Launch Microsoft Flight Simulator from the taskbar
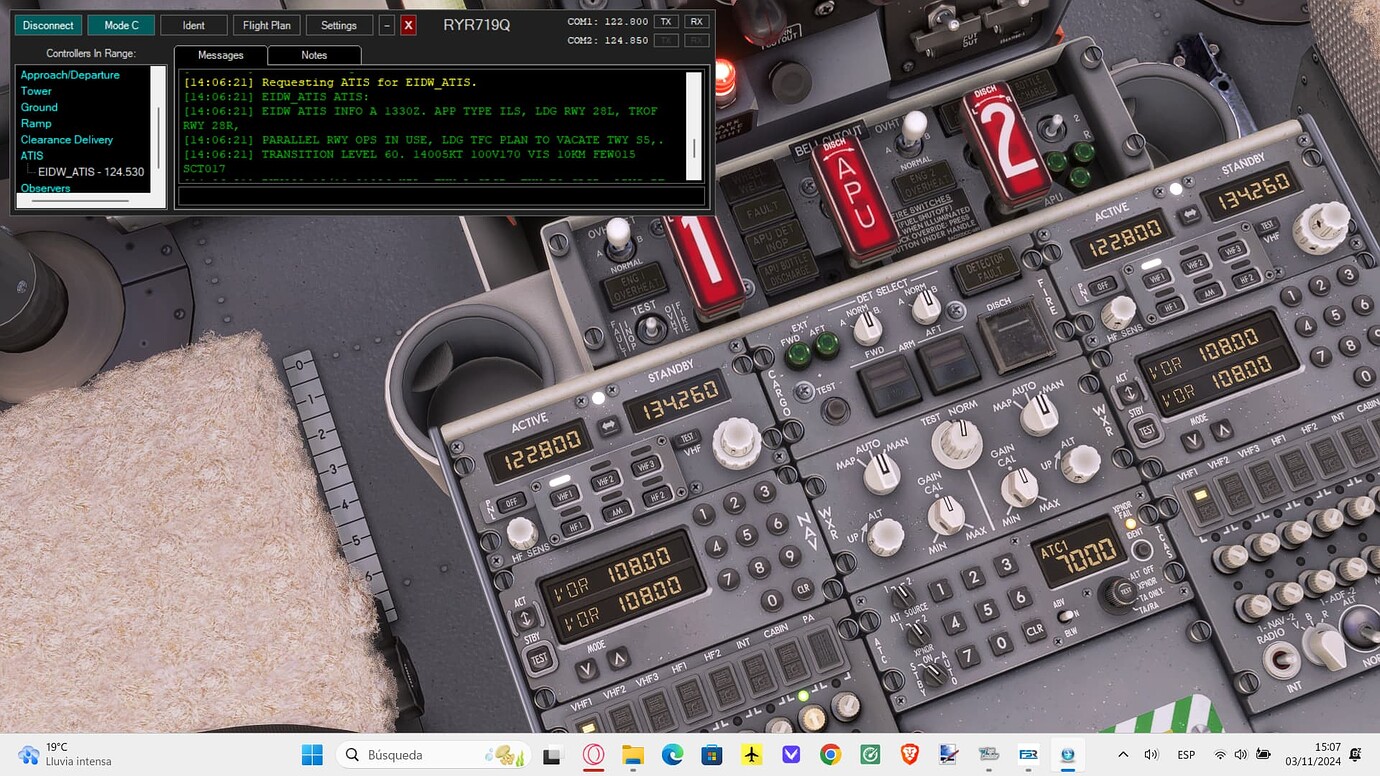Viewport: 1380px width, 776px height. tap(751, 754)
